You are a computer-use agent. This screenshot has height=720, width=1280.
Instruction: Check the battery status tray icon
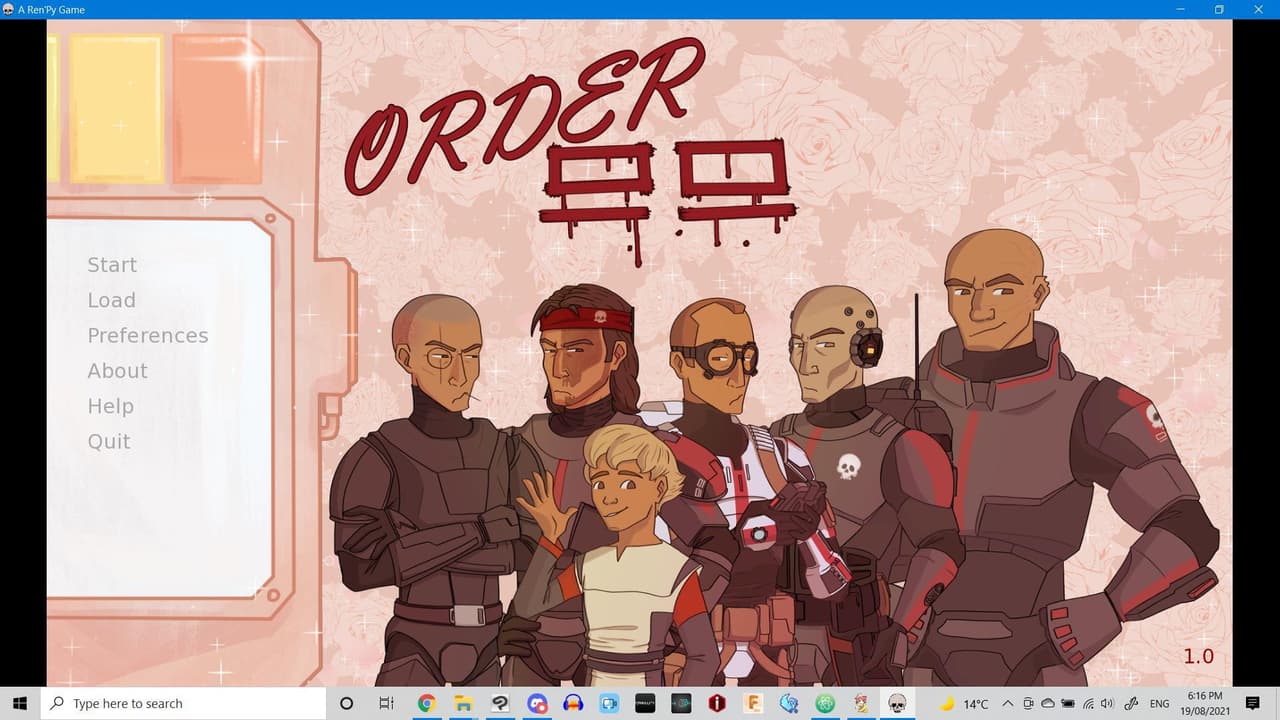coord(1068,704)
